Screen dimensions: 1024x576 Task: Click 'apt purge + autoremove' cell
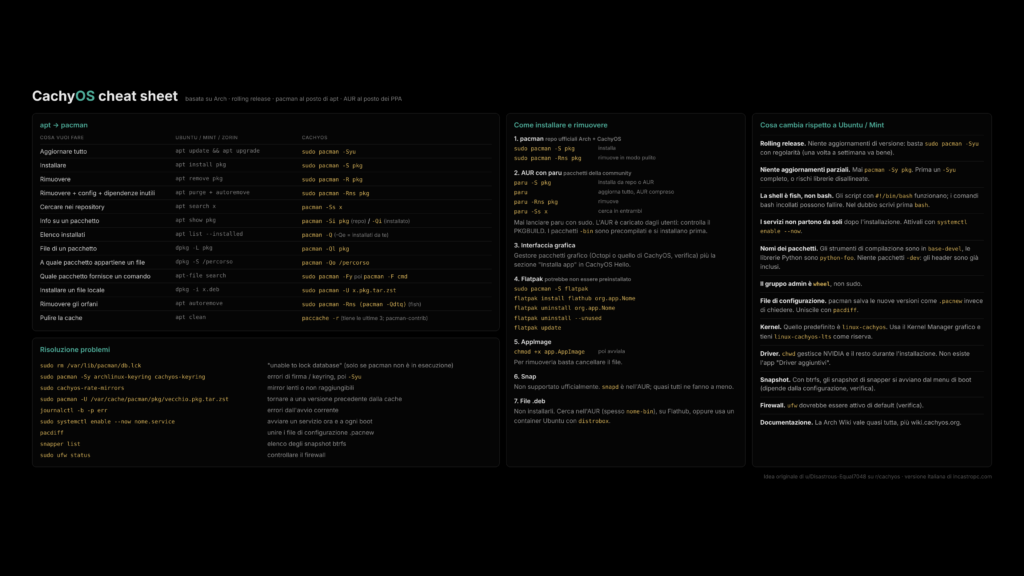pos(212,193)
